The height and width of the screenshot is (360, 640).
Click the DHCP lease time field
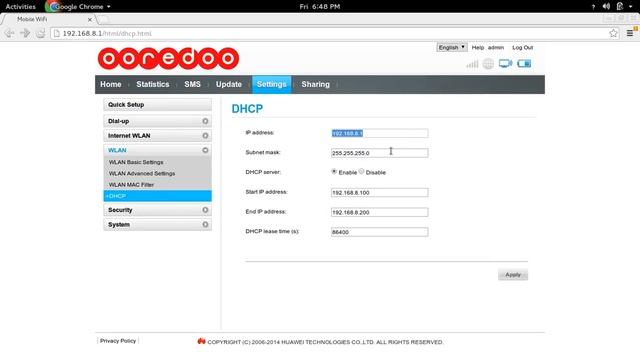click(x=380, y=232)
